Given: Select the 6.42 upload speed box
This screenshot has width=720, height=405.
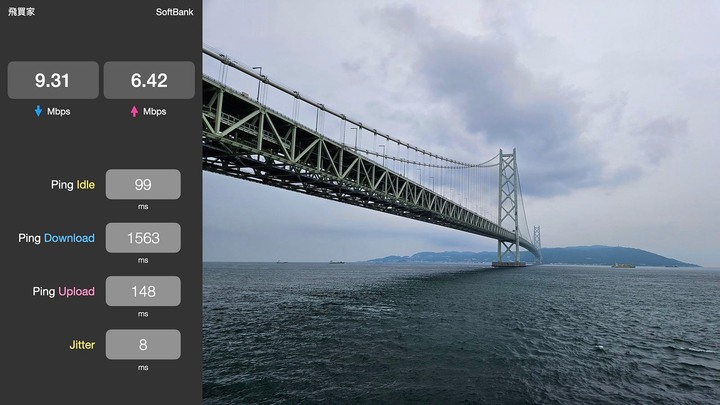Looking at the screenshot, I should click(x=149, y=80).
